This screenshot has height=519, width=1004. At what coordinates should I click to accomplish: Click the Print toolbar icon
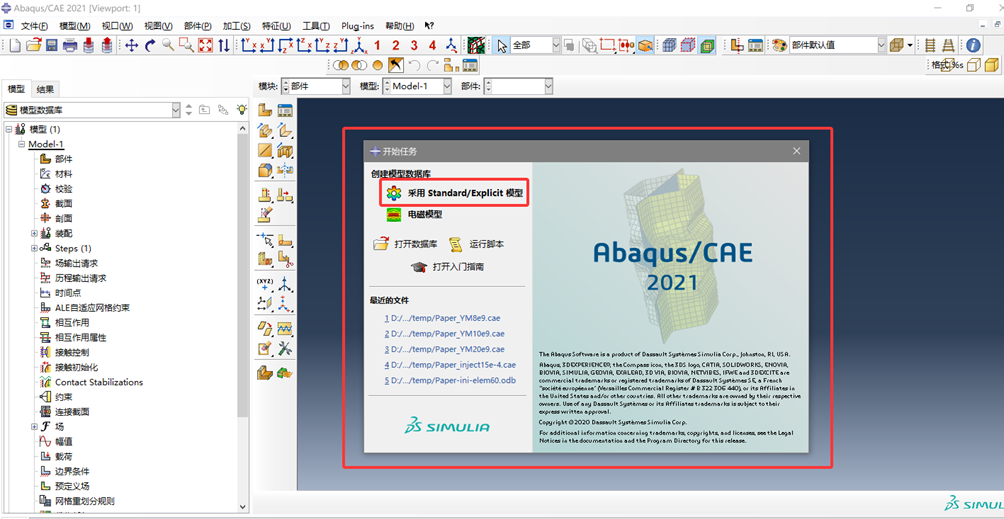[x=70, y=45]
